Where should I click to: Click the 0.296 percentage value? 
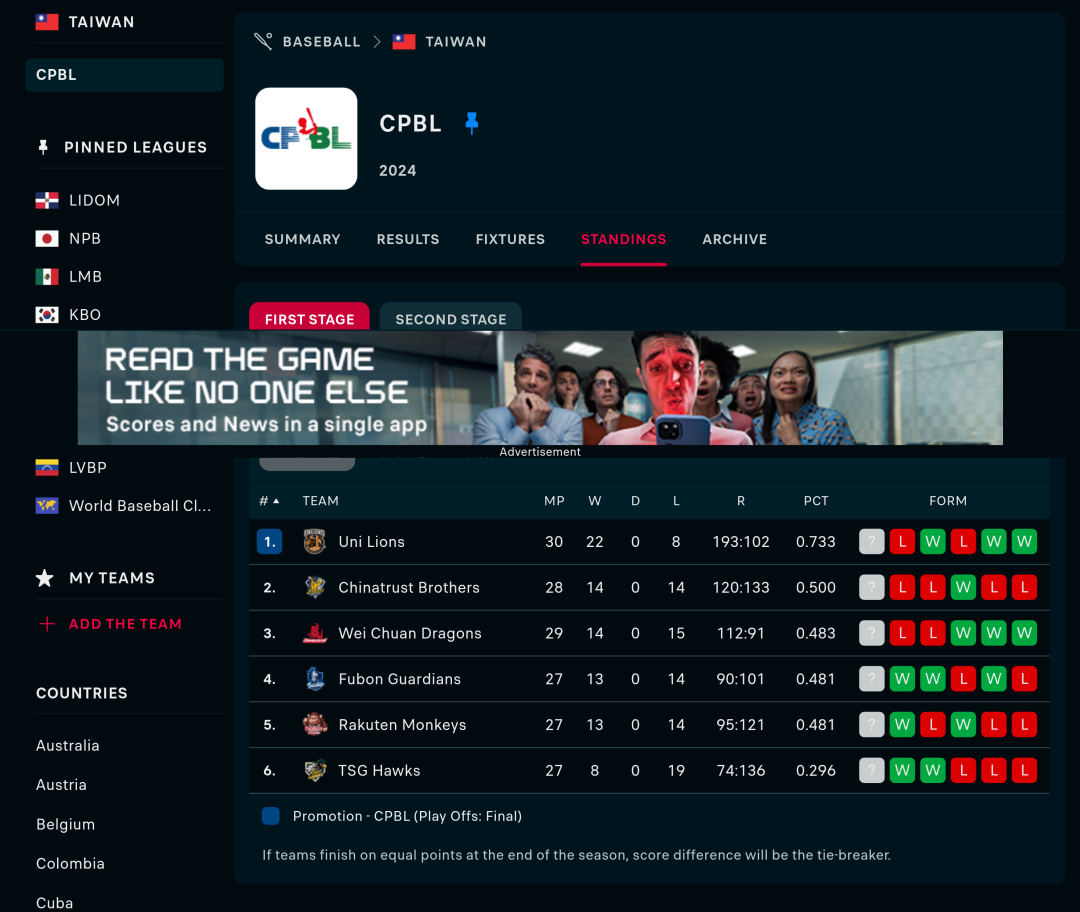pos(816,770)
